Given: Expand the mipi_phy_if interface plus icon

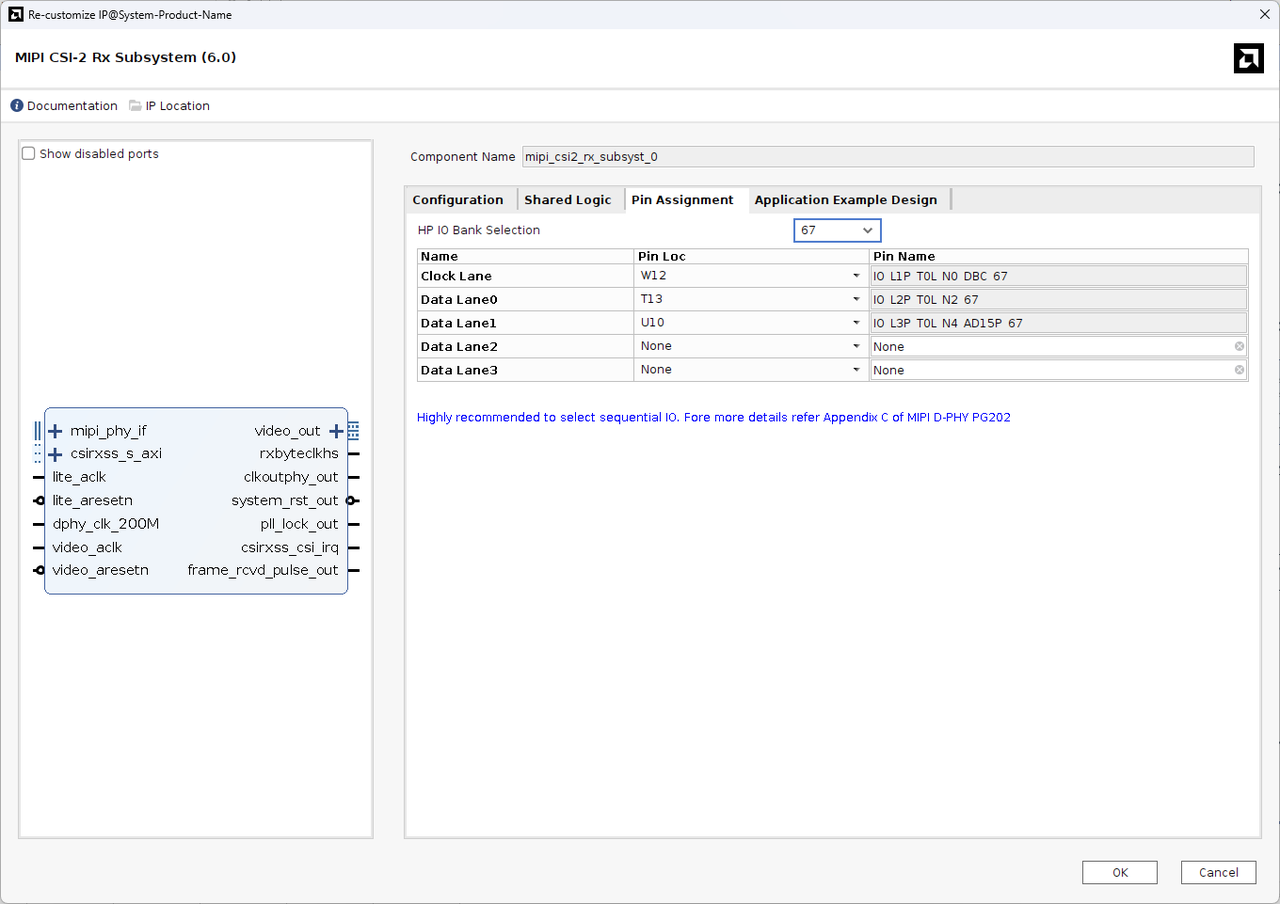Looking at the screenshot, I should click(x=55, y=431).
